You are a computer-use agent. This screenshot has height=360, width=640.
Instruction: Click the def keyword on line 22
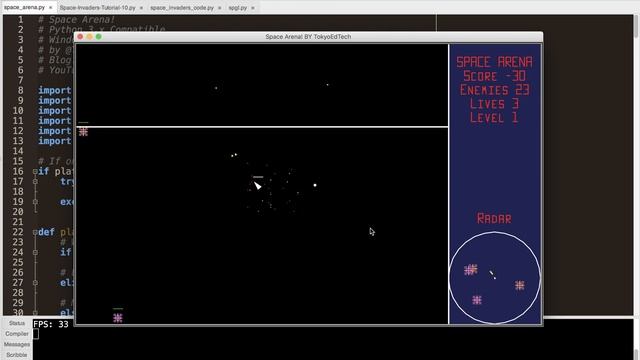point(46,232)
